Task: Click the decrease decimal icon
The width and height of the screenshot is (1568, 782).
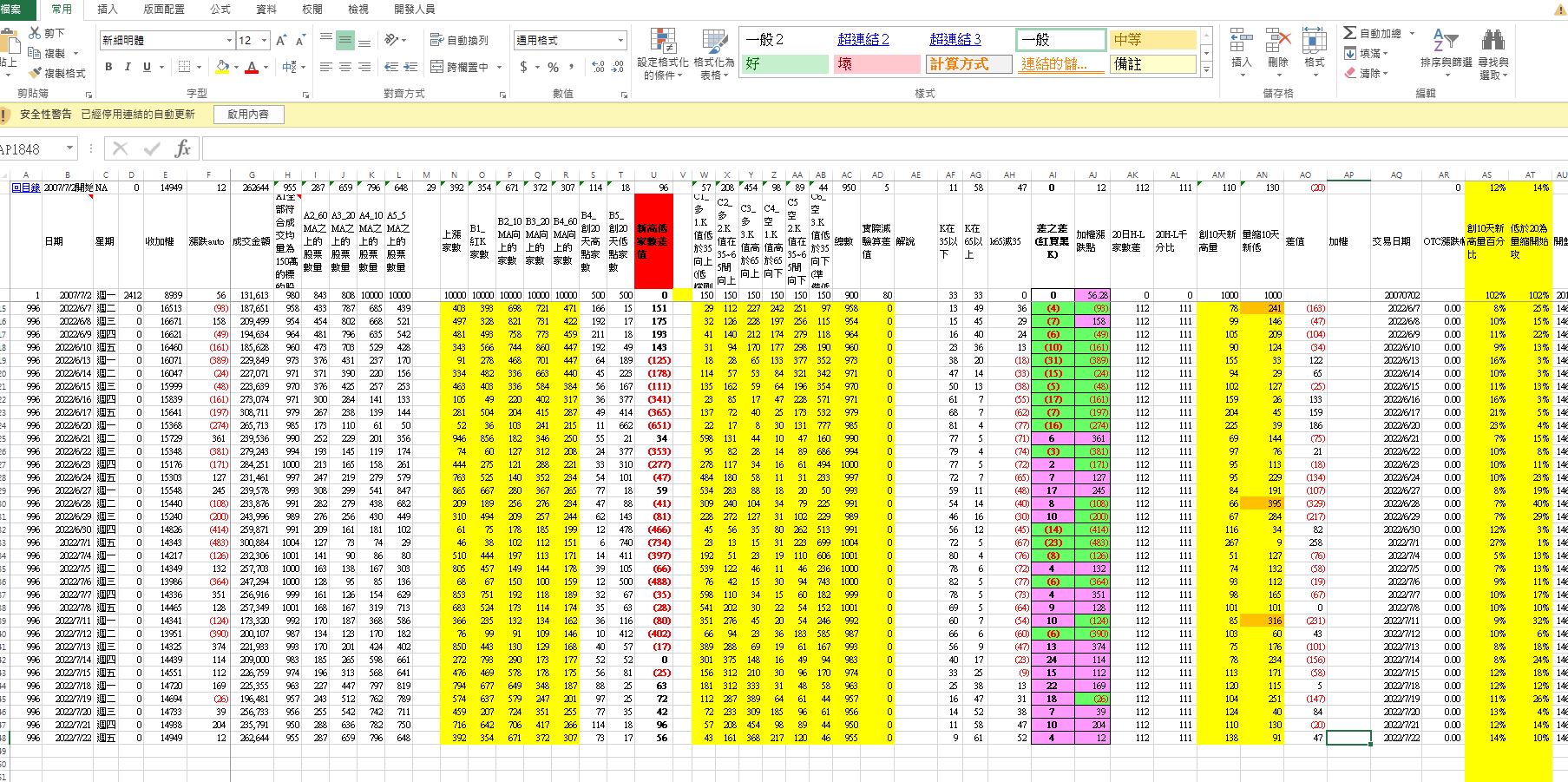Action: (x=618, y=67)
